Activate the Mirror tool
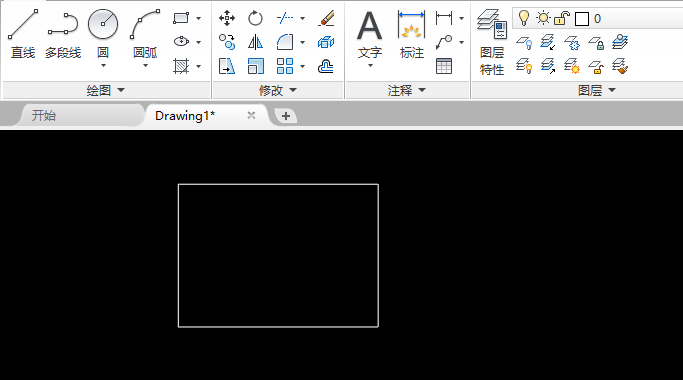 click(255, 42)
